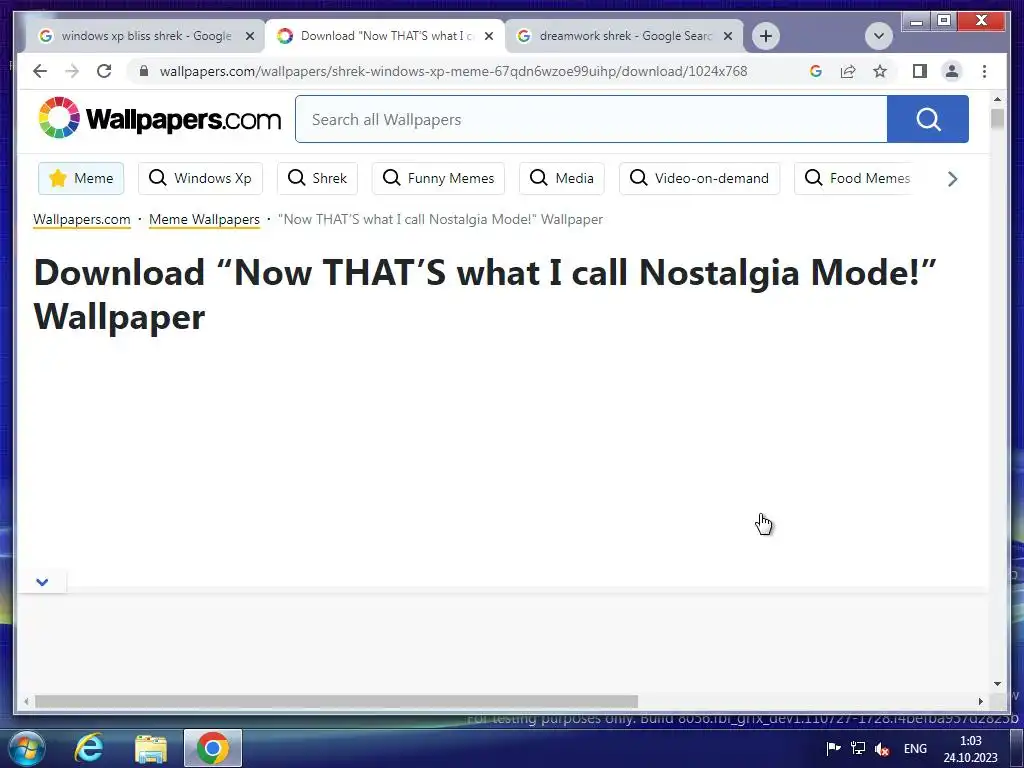Click the scroll down arrow

point(997,684)
